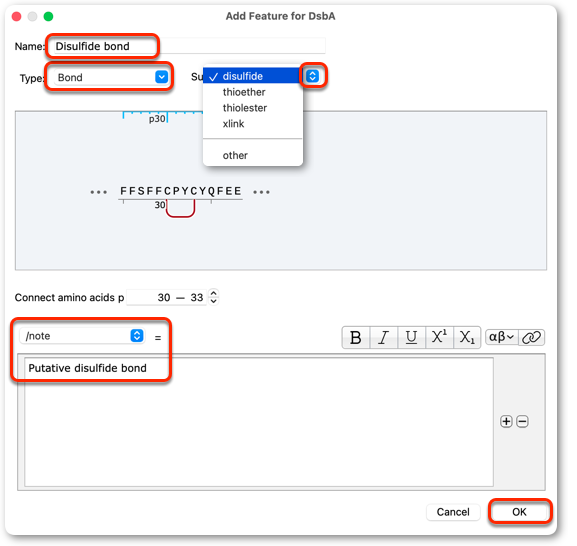This screenshot has width=577, height=546.
Task: Insert hyperlink using chain icon
Action: pos(531,337)
